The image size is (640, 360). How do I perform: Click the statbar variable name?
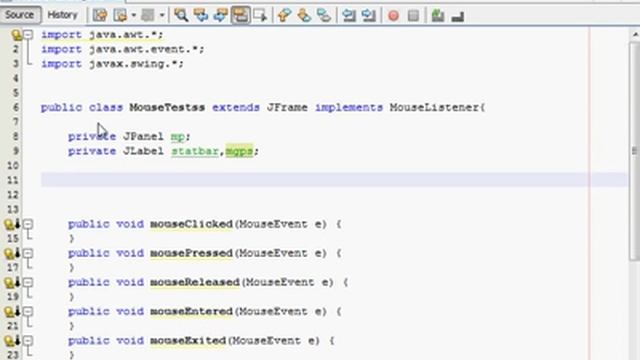195,151
